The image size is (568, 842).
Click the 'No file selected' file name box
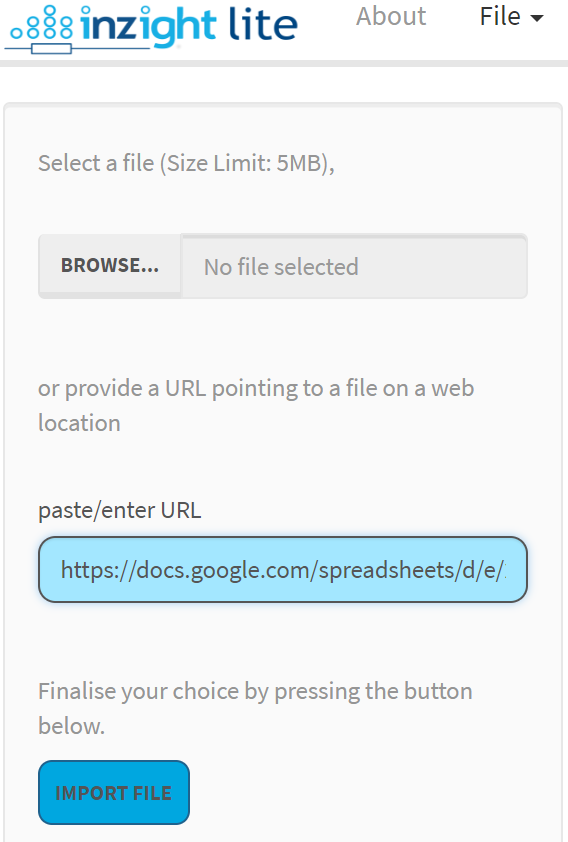[x=354, y=266]
